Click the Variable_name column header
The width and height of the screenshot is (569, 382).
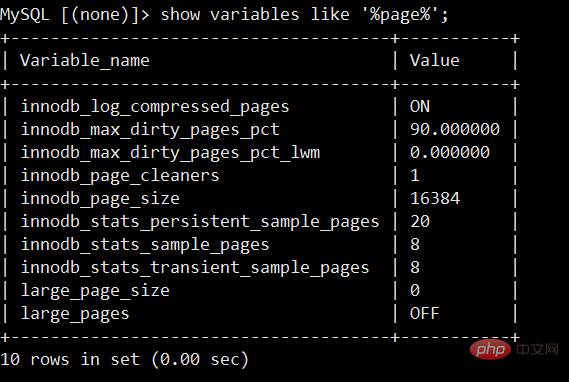click(x=85, y=60)
